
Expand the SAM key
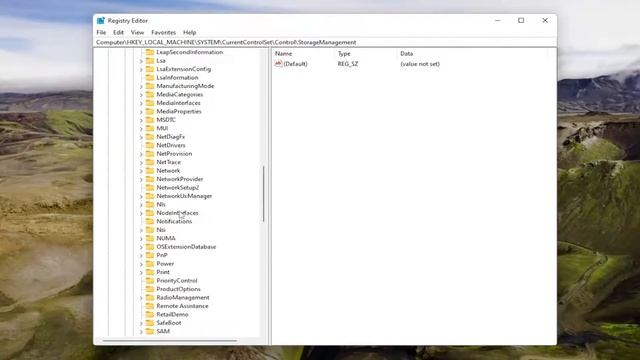pos(141,332)
